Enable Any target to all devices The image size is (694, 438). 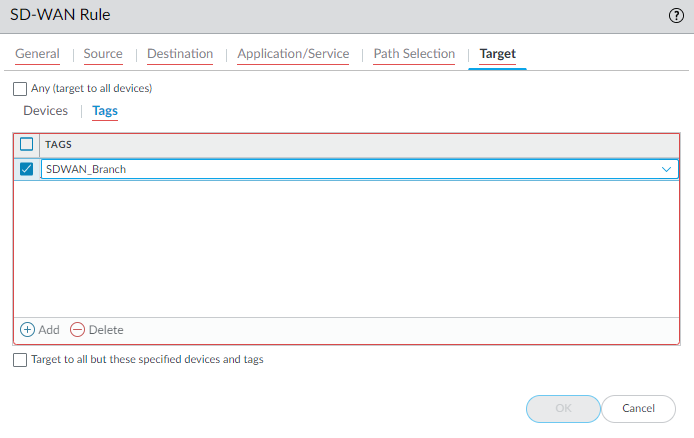click(21, 88)
